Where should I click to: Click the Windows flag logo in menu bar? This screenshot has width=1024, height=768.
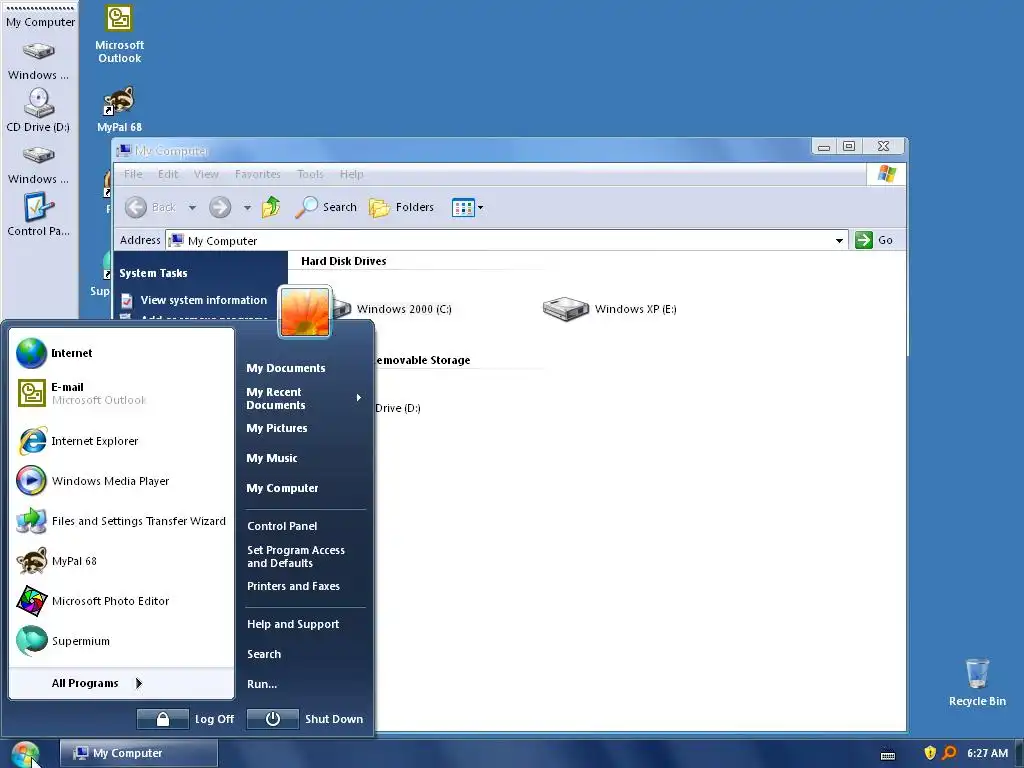[887, 174]
